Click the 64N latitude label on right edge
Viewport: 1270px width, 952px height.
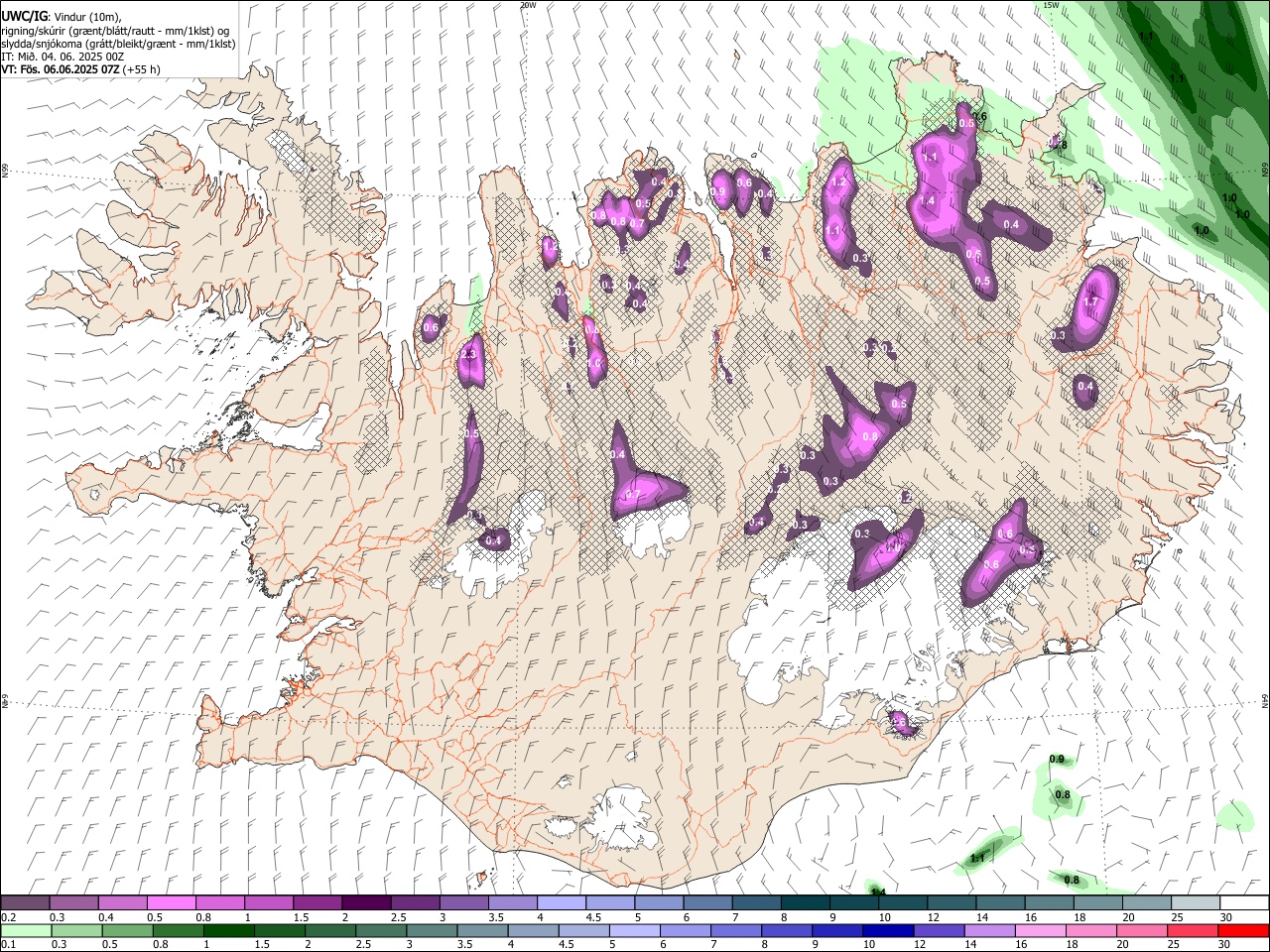click(x=1265, y=699)
